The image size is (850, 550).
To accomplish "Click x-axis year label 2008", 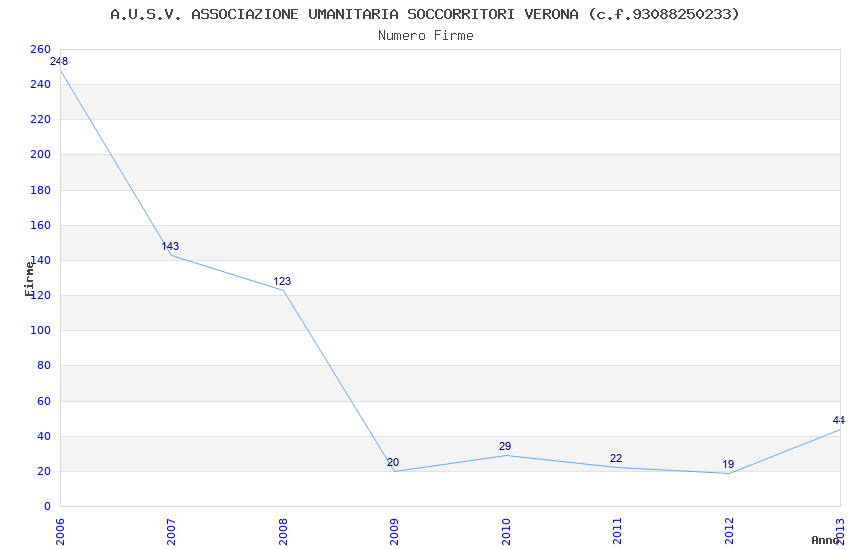I will (x=283, y=532).
